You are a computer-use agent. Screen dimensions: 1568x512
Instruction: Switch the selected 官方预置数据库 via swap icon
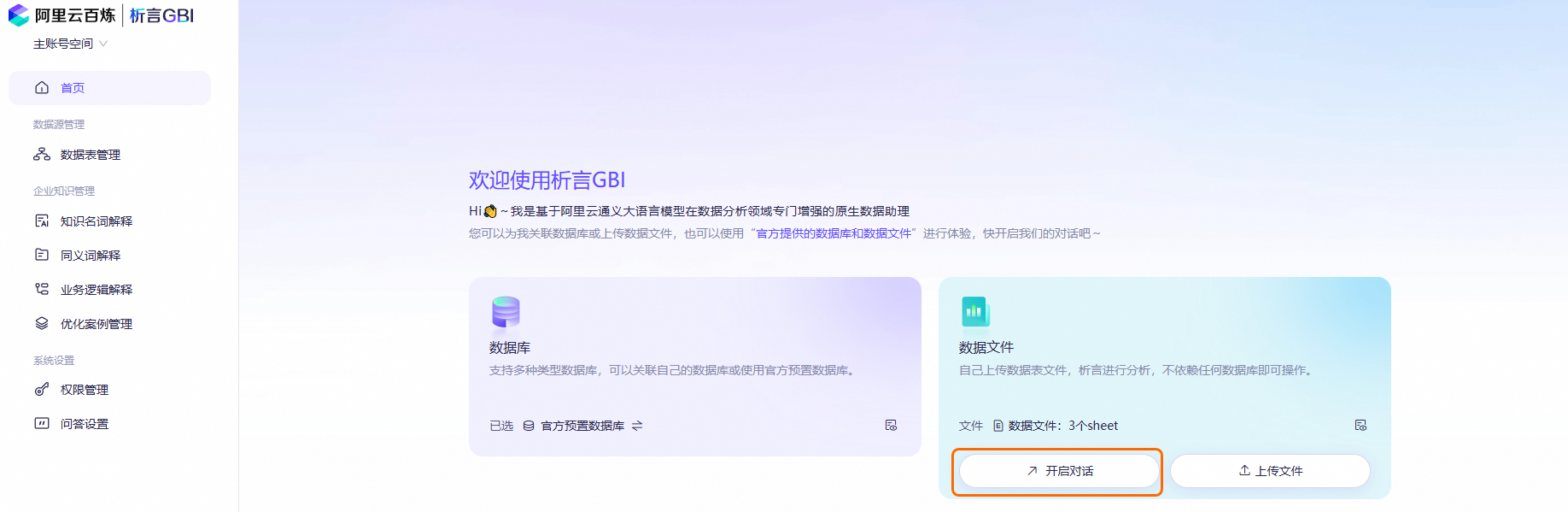[x=637, y=426]
